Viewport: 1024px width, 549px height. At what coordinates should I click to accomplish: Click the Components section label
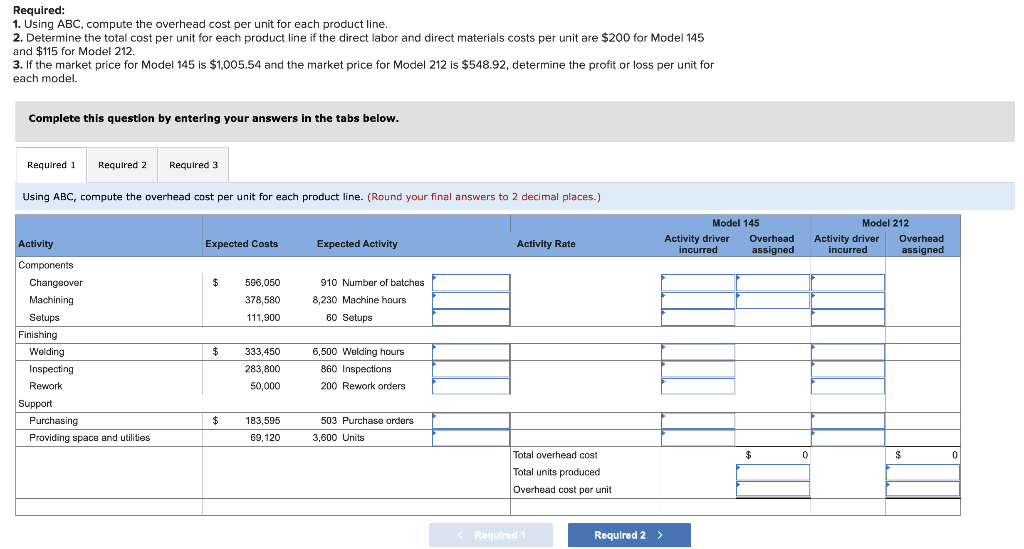click(46, 266)
